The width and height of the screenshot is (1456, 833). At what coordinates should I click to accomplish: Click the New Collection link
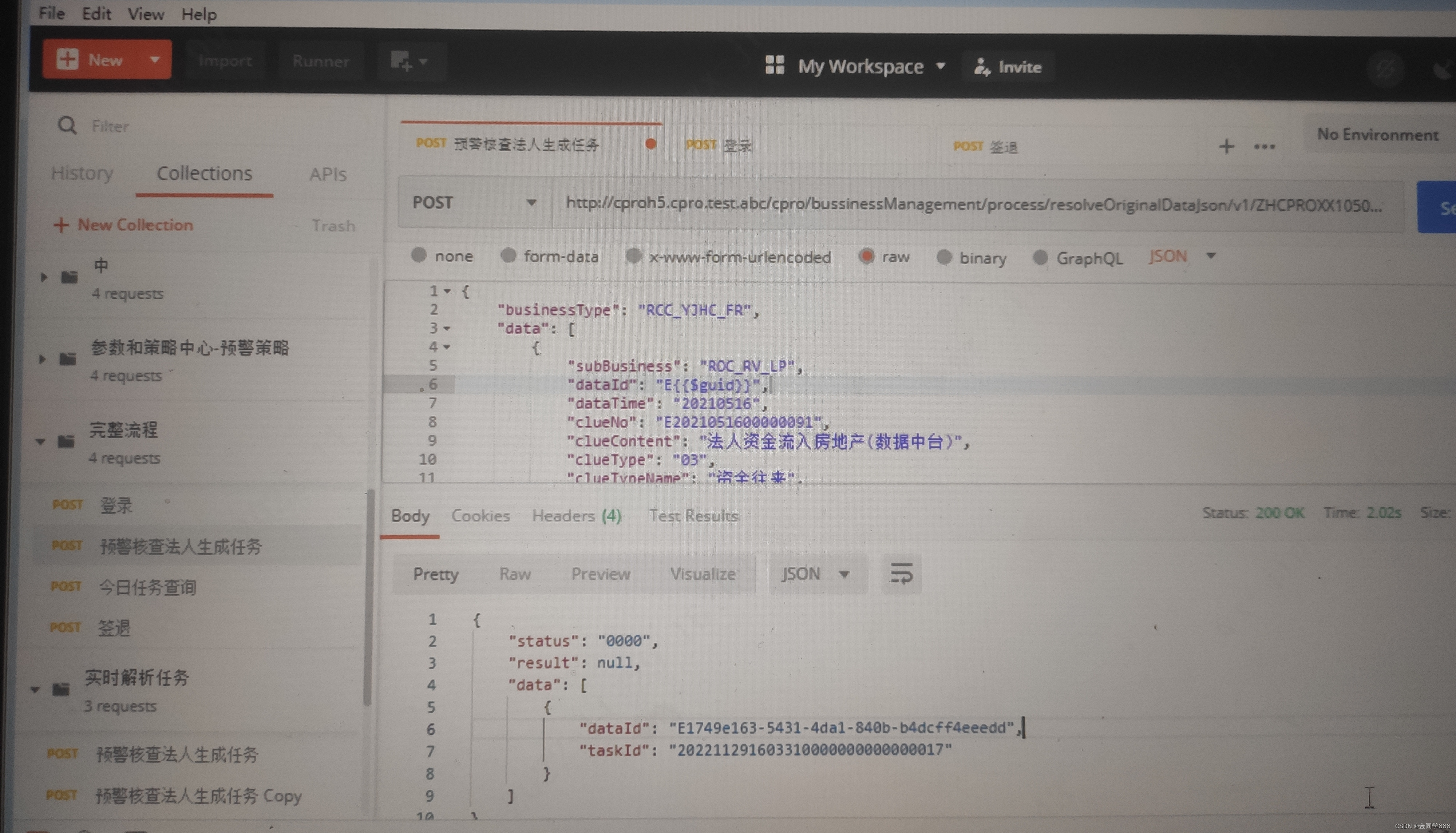[123, 225]
